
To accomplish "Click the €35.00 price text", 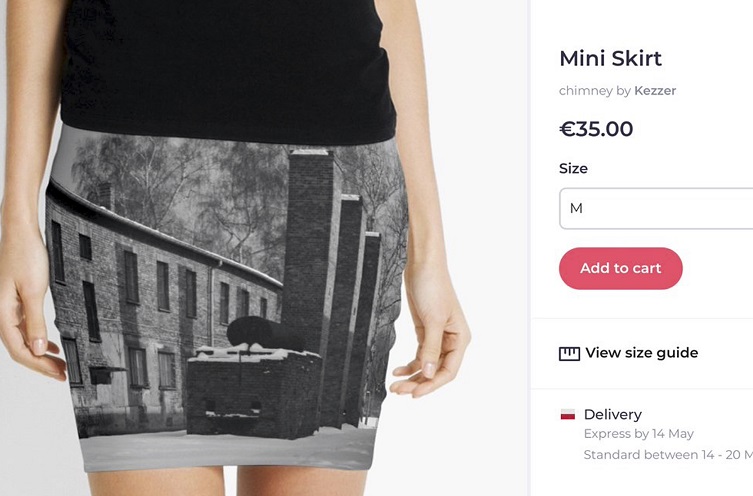I will pos(596,129).
